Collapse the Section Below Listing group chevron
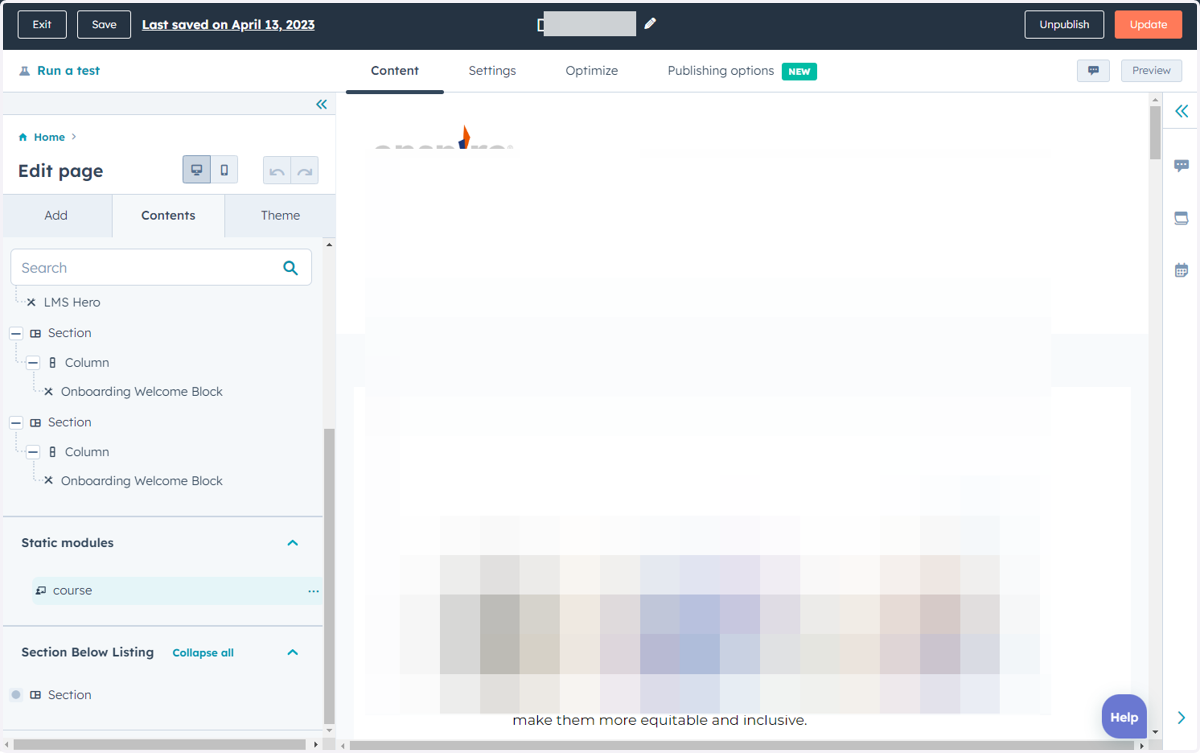Screen dimensions: 1200x753 [293, 652]
